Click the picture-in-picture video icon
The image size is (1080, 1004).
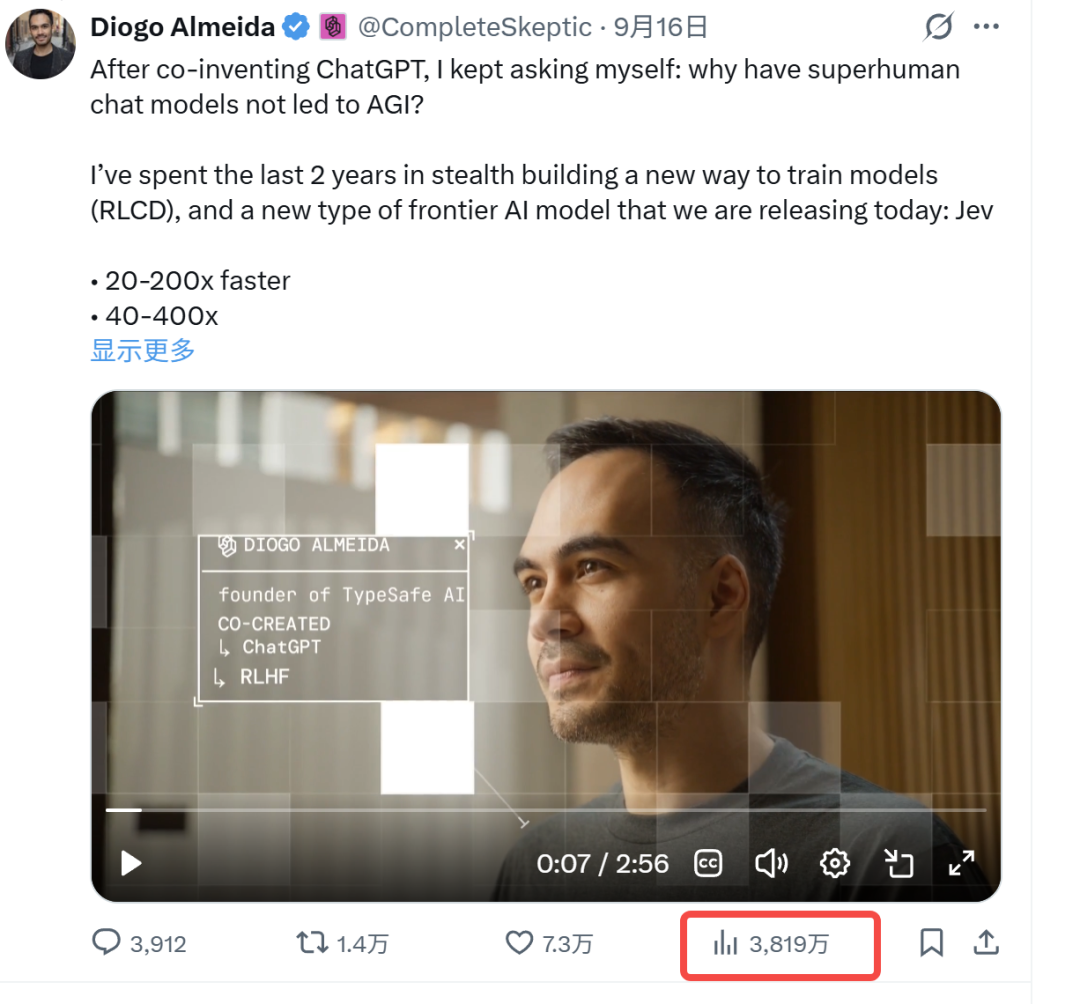[898, 863]
